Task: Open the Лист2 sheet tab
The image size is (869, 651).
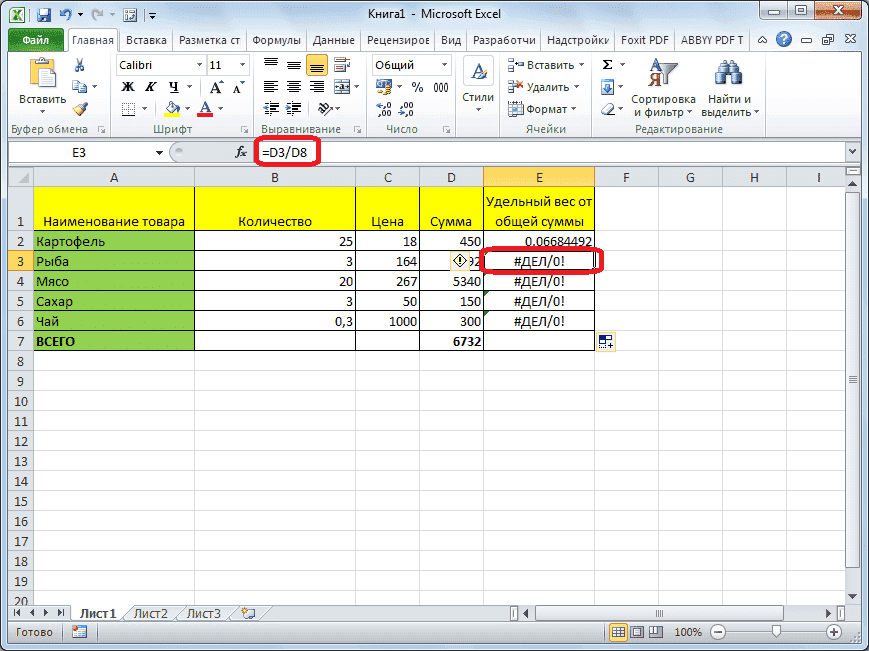Action: (x=148, y=614)
